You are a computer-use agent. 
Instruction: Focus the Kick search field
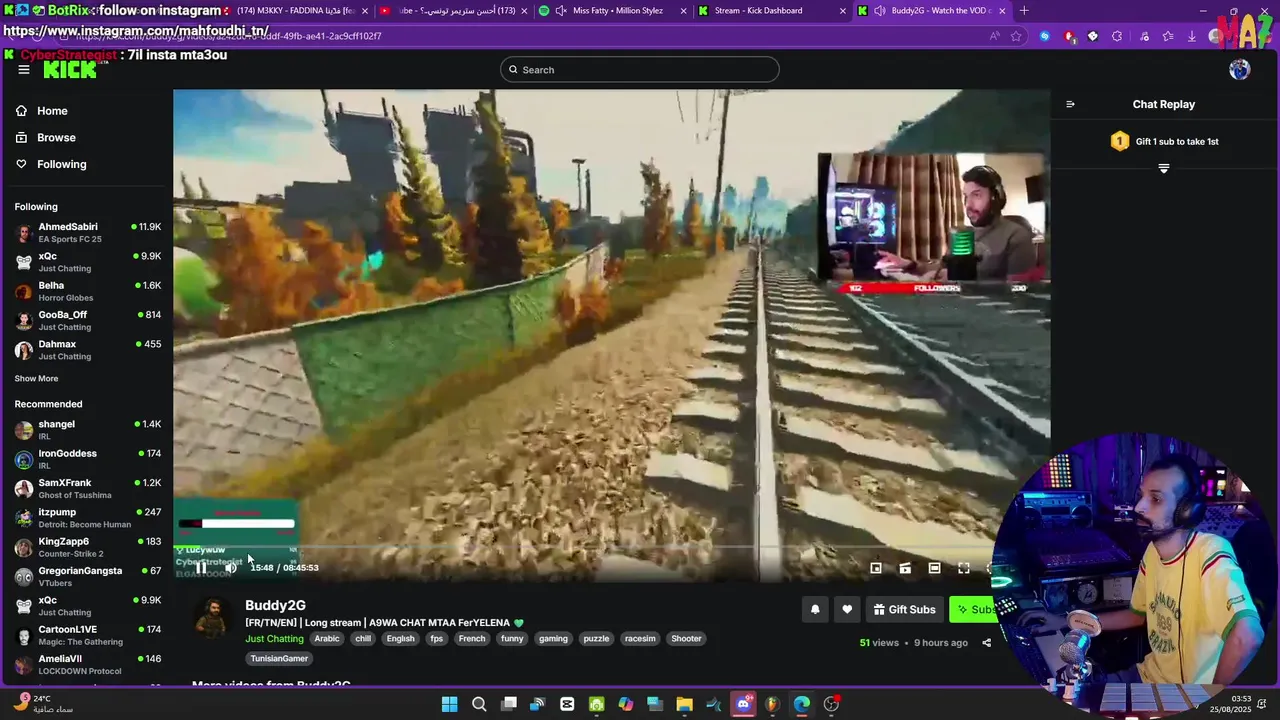tap(640, 70)
